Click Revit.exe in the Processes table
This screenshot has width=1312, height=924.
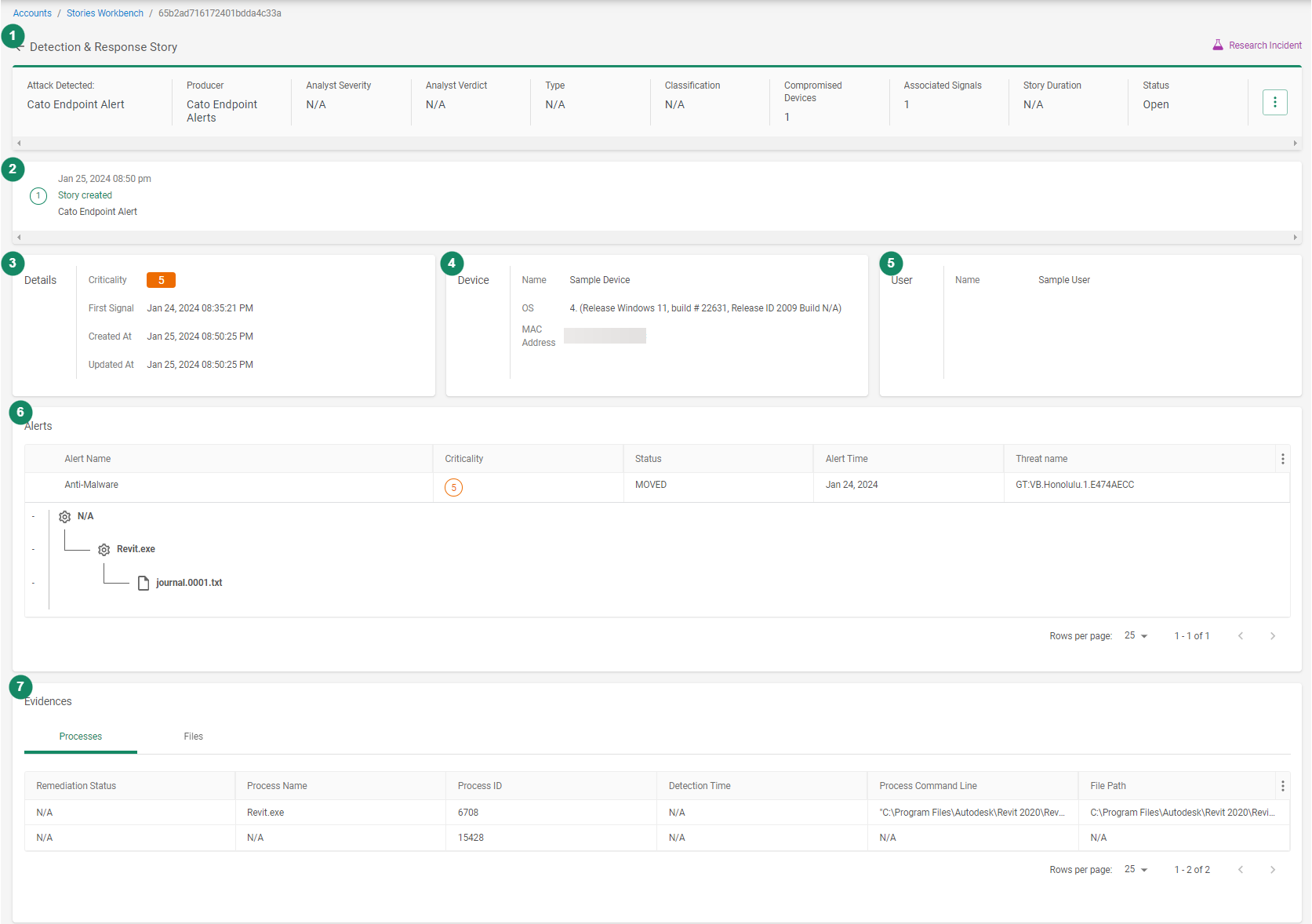pyautogui.click(x=265, y=813)
